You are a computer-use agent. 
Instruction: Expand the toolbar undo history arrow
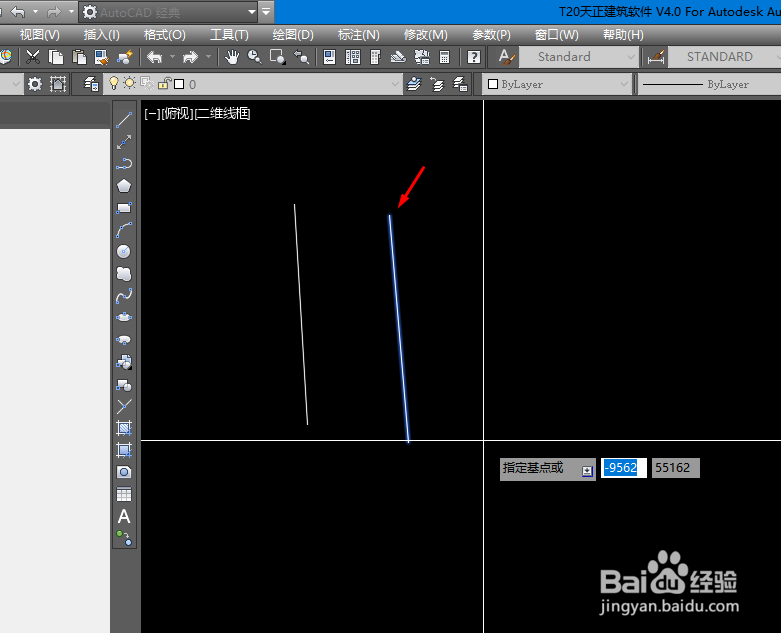click(x=172, y=57)
